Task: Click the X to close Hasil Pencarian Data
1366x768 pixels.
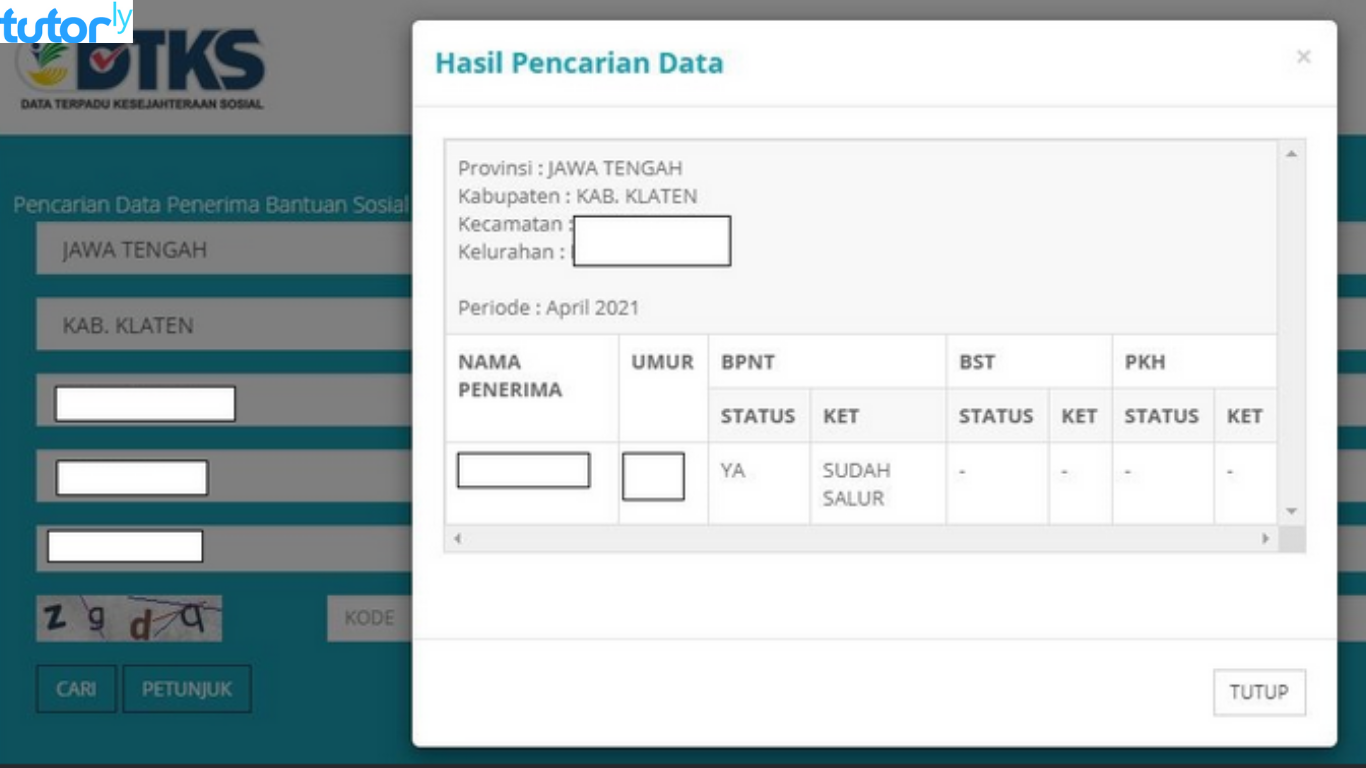Action: tap(1303, 56)
